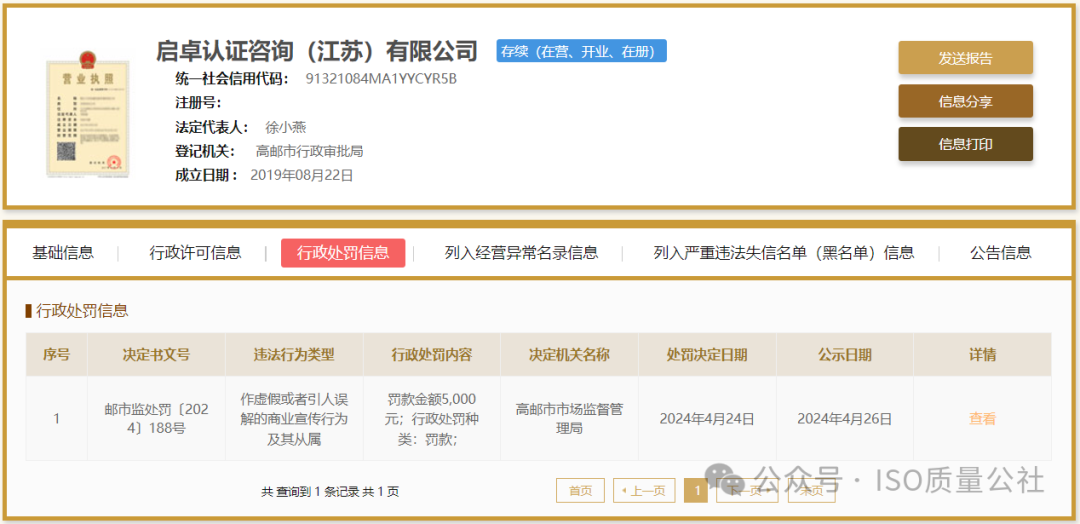Click the 登记机关 label
This screenshot has height=524, width=1080.
(205, 151)
